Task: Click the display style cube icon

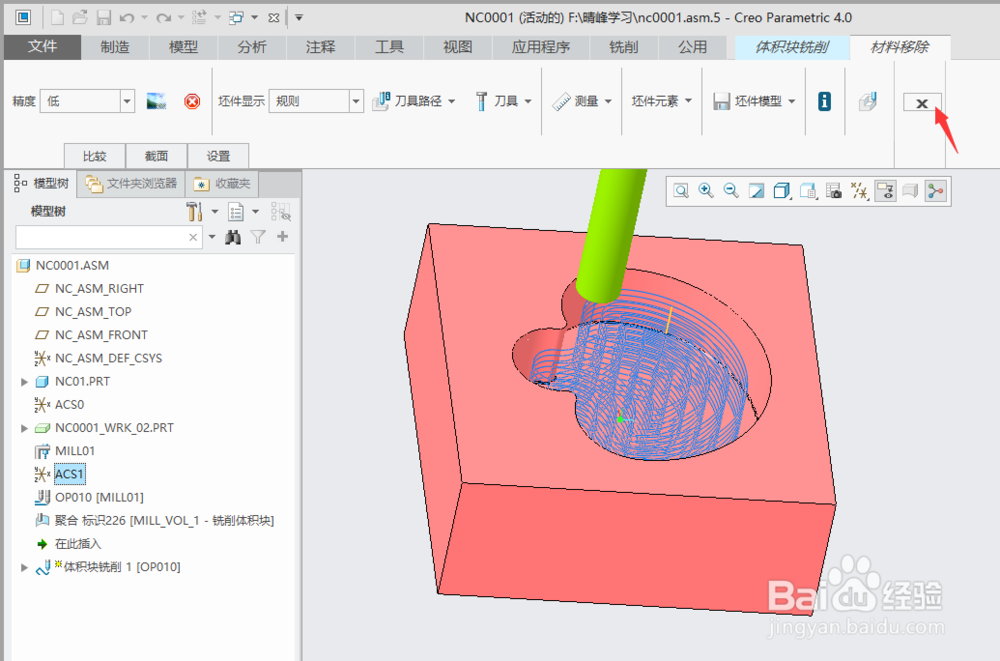Action: 781,191
